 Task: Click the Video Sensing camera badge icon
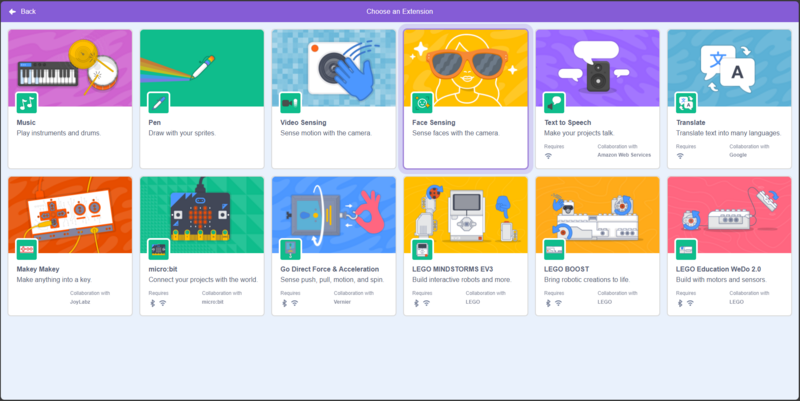coord(290,103)
